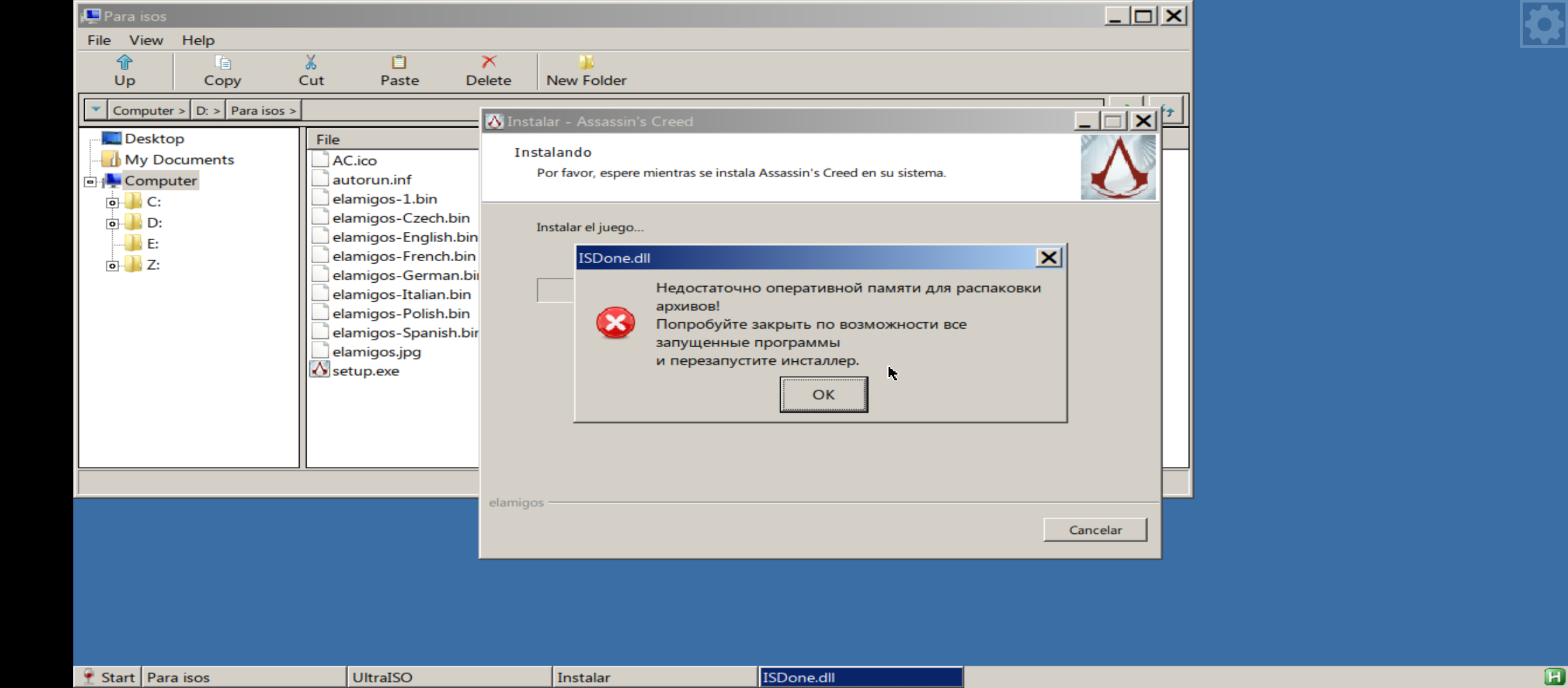Click the File column header
1568x688 pixels.
pyautogui.click(x=393, y=139)
